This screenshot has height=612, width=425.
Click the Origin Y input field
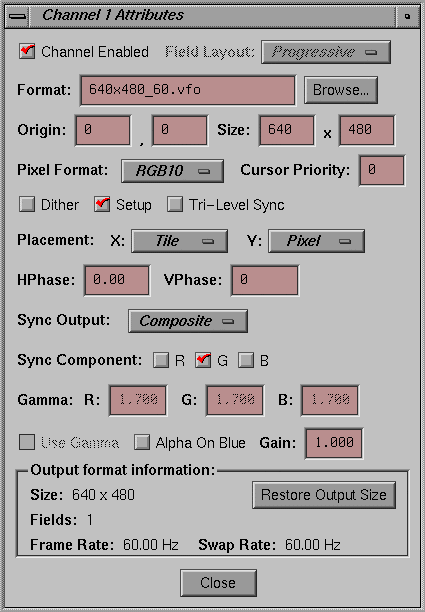[180, 130]
